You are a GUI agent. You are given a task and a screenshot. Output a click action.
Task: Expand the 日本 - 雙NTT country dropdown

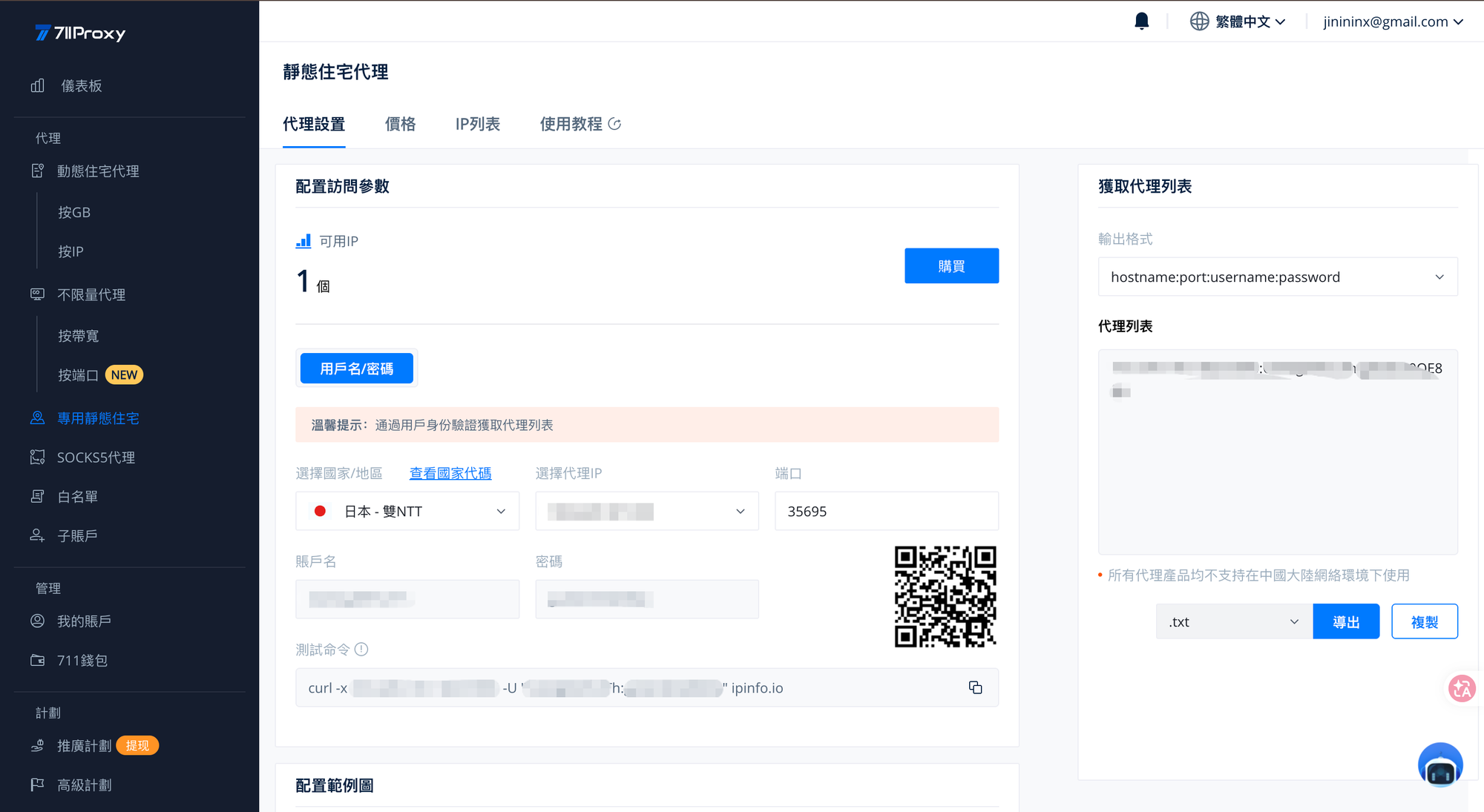pyautogui.click(x=407, y=511)
